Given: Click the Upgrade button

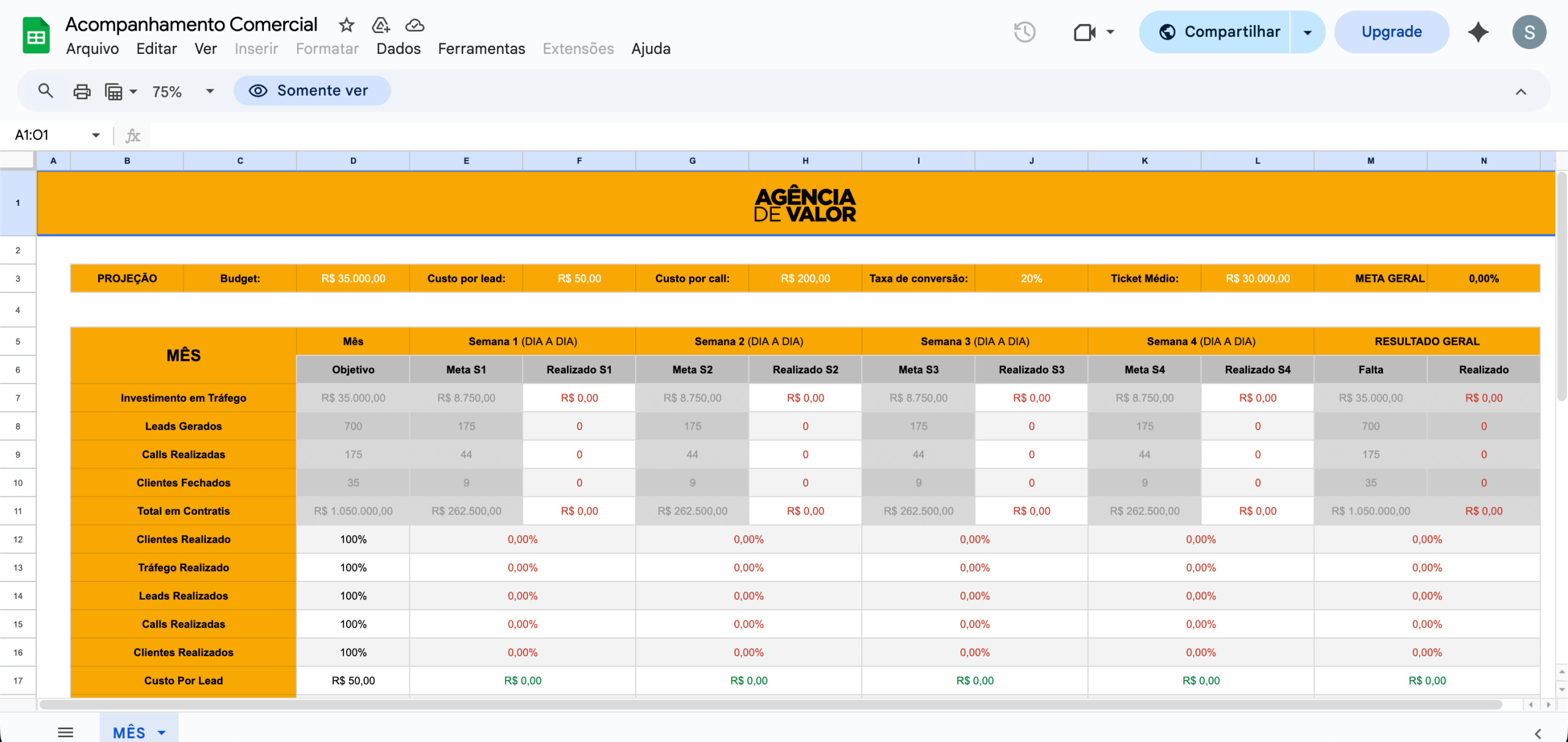Looking at the screenshot, I should click(1391, 32).
